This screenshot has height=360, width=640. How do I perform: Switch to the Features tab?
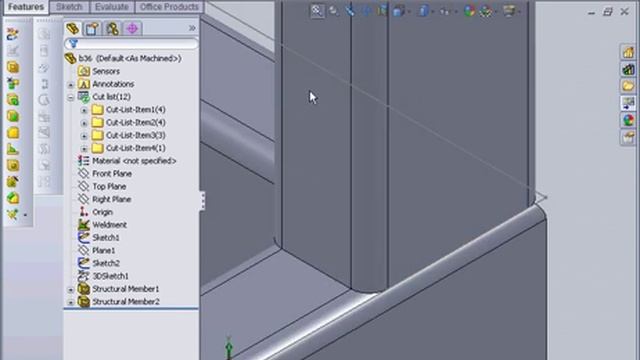coord(26,7)
